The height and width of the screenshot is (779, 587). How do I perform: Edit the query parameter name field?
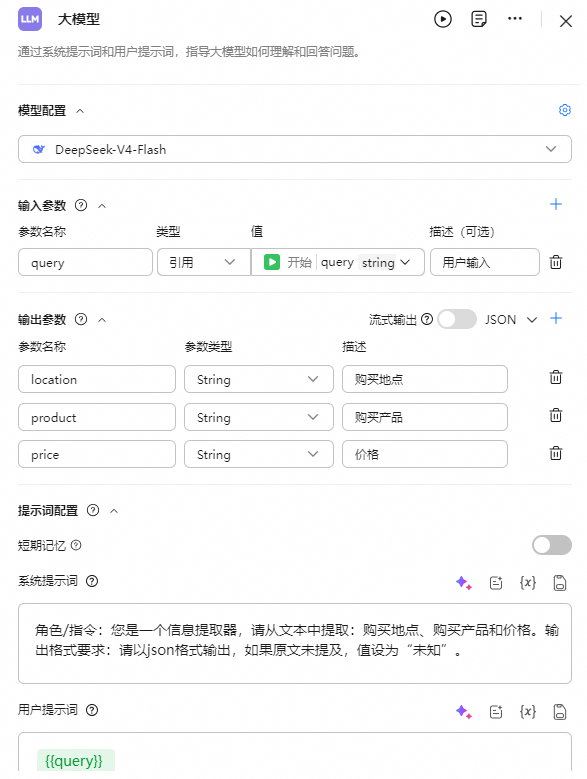[85, 262]
